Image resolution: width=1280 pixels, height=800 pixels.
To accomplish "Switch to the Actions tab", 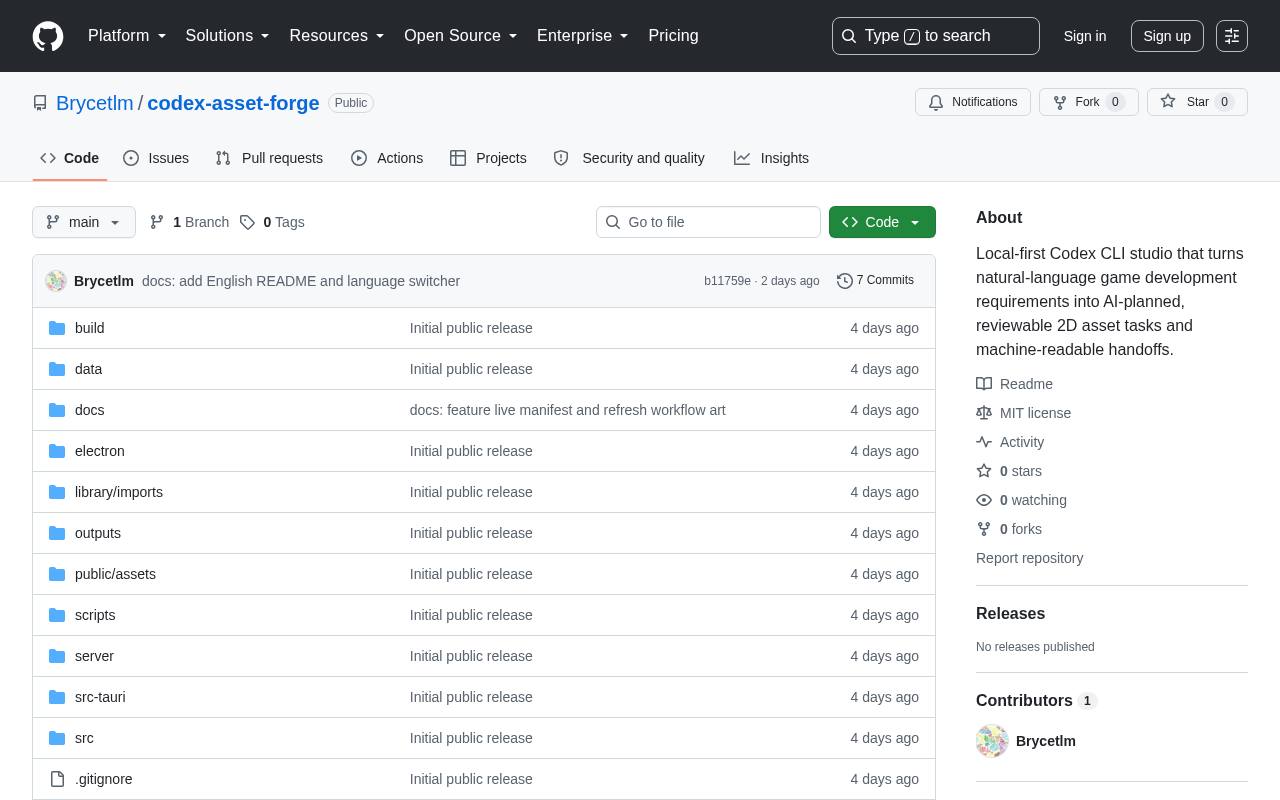I will (x=387, y=158).
